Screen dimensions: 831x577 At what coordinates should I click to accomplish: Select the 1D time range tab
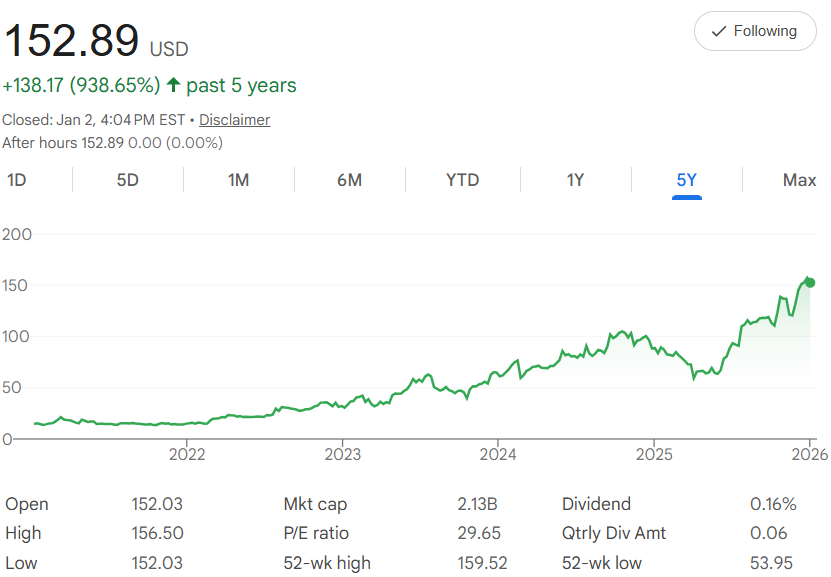coord(17,180)
